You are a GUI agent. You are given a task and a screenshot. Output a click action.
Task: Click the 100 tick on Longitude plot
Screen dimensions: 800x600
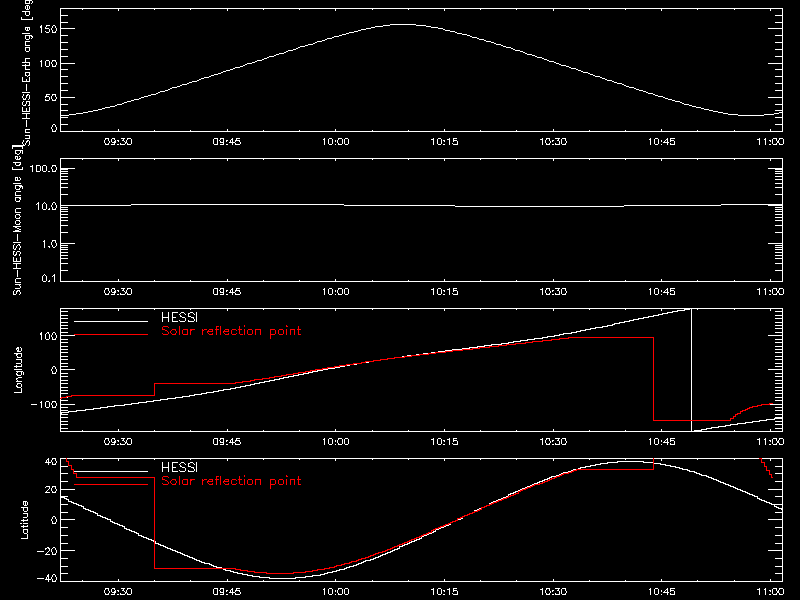[x=49, y=336]
